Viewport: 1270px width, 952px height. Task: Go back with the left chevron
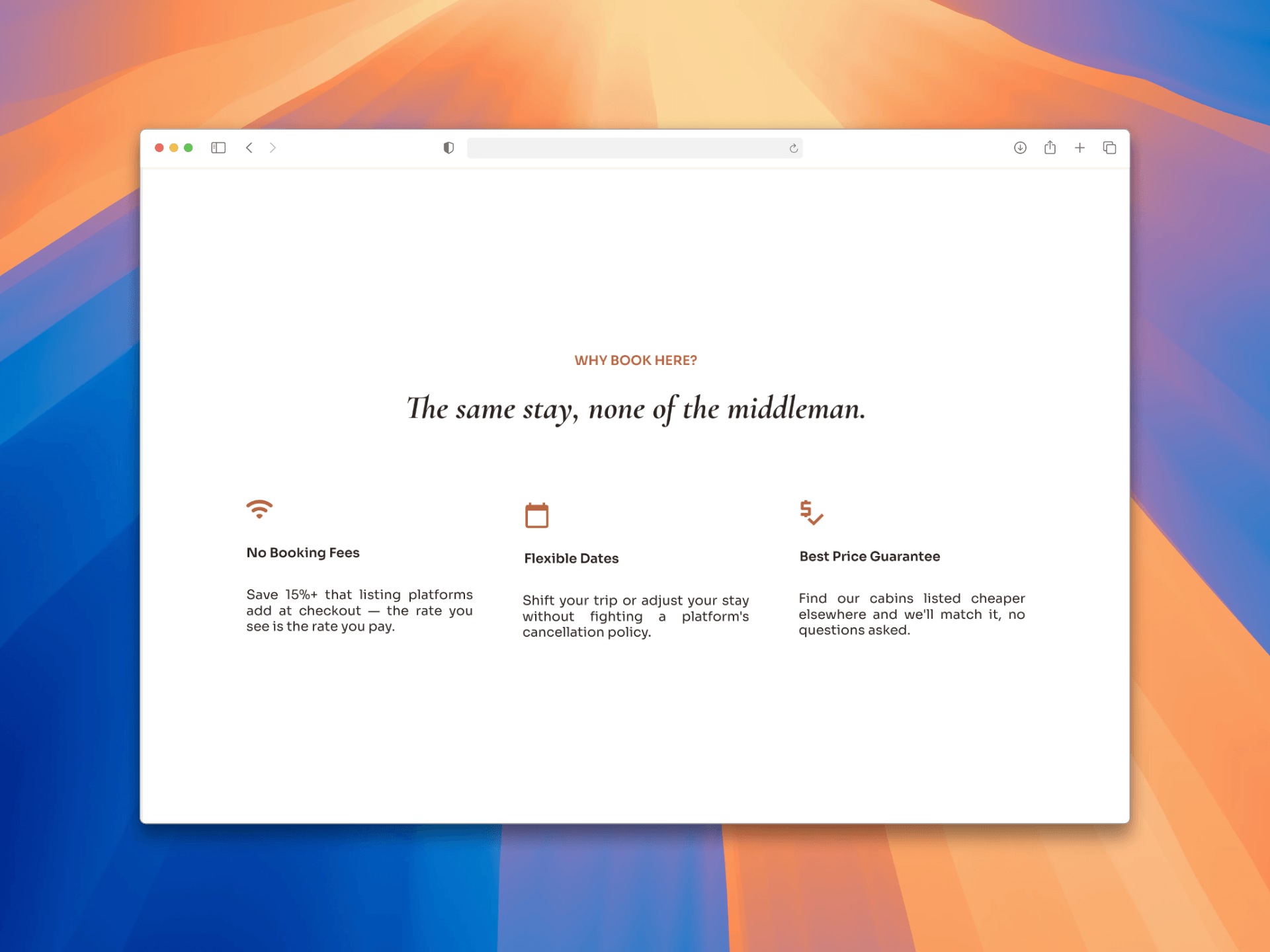(249, 148)
